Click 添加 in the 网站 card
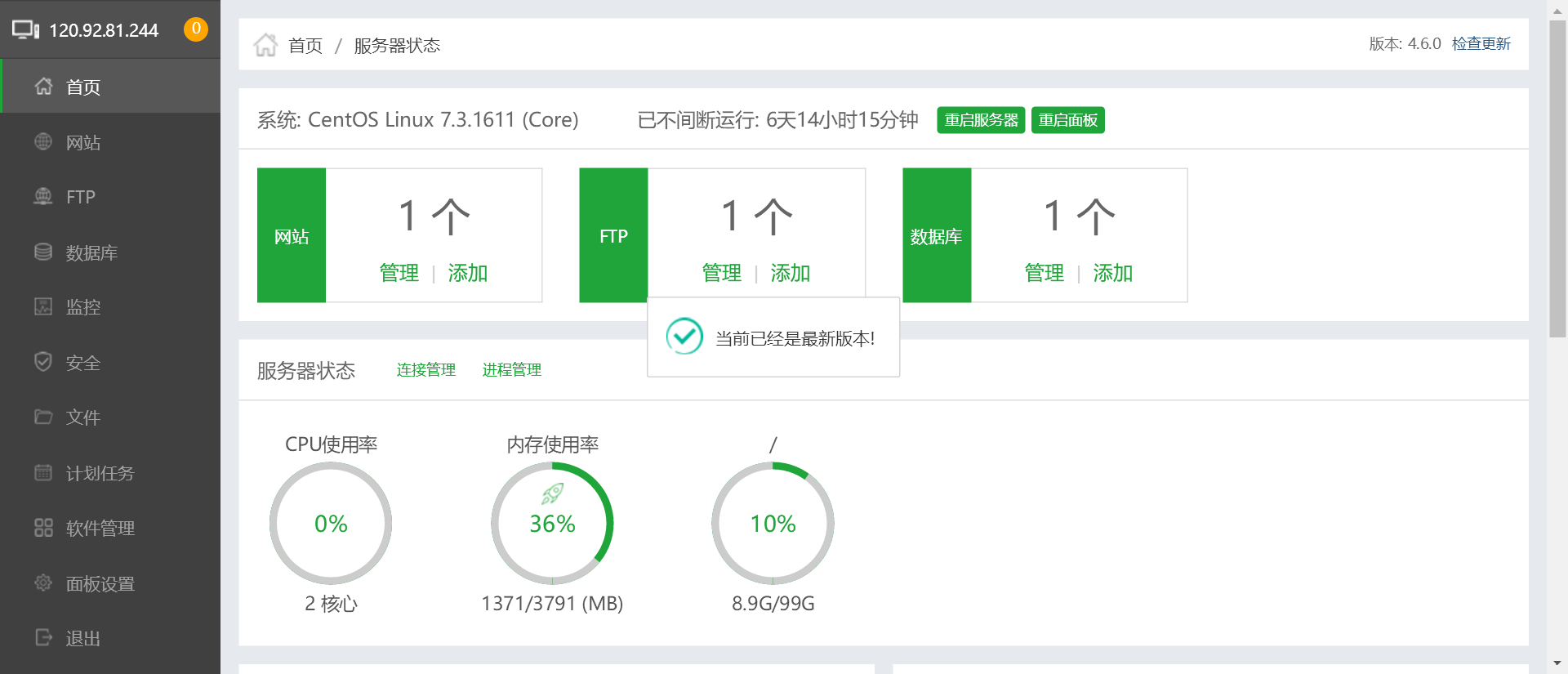Viewport: 1568px width, 674px height. 468,273
